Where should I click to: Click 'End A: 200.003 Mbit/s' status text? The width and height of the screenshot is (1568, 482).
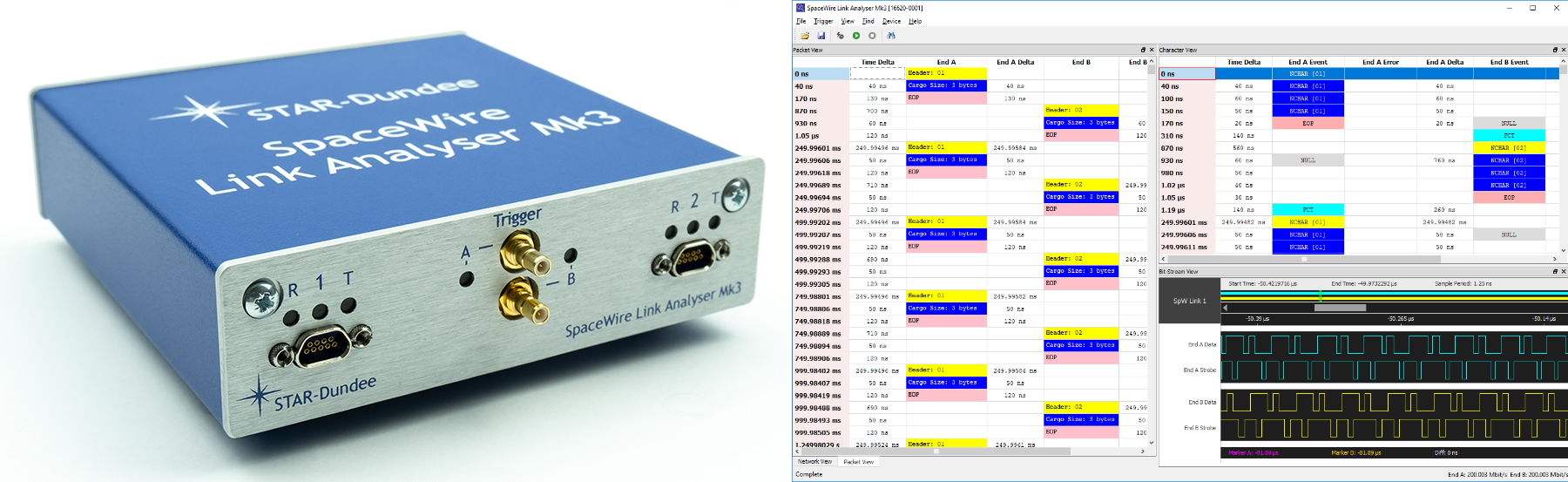point(1477,474)
